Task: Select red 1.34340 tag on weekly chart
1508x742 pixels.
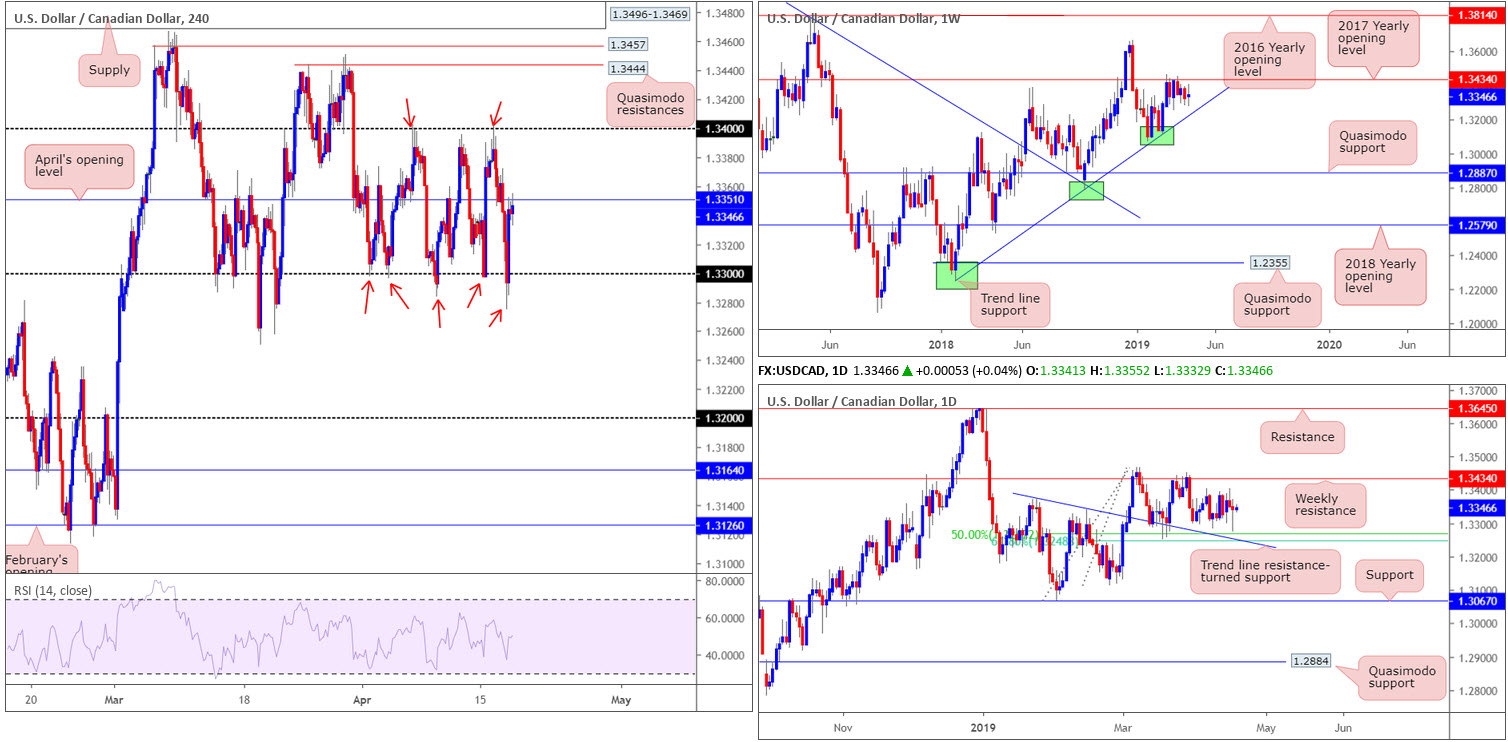Action: point(1478,79)
